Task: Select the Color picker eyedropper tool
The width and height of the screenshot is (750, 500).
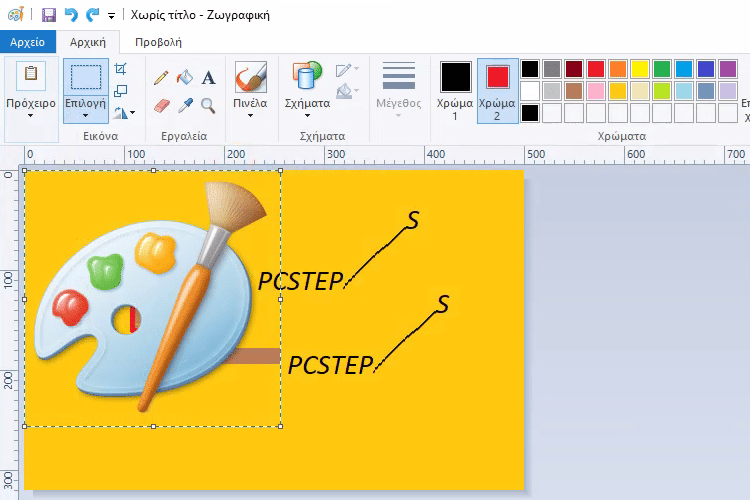Action: click(x=185, y=105)
